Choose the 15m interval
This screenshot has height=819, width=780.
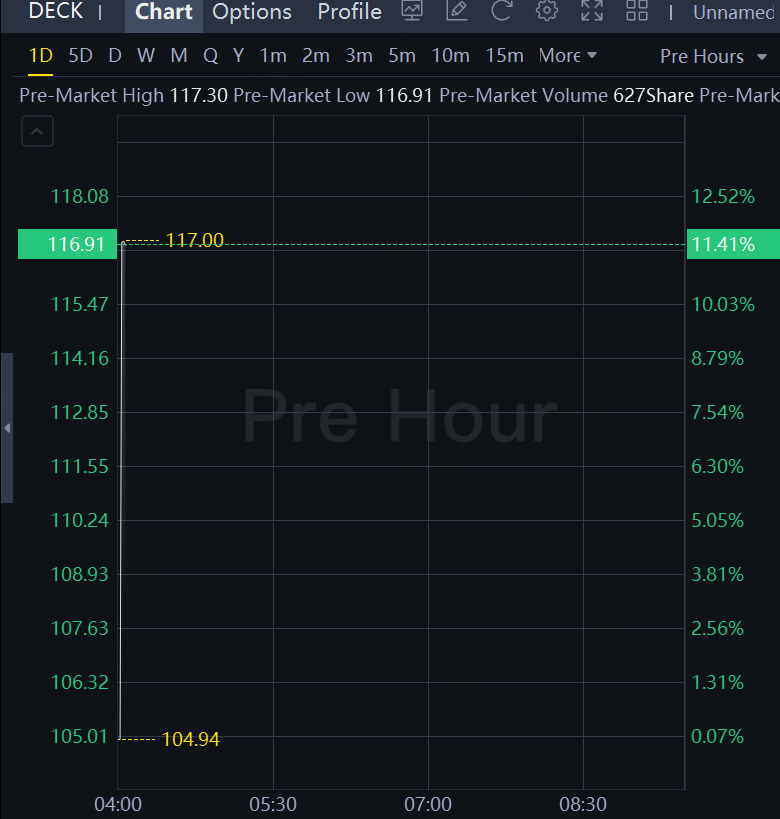(504, 56)
